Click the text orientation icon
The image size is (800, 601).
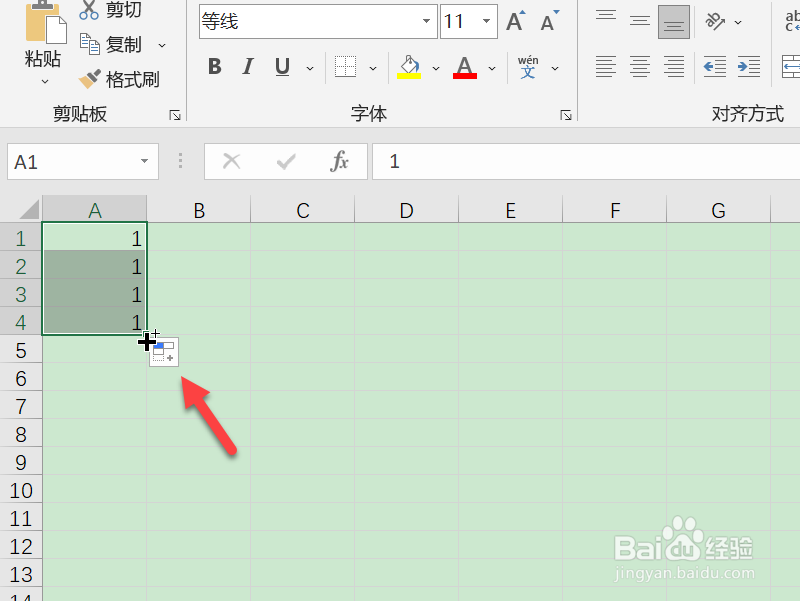(715, 21)
